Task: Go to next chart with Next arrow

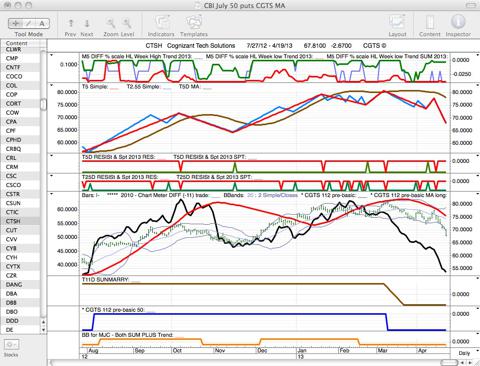Action: click(87, 23)
